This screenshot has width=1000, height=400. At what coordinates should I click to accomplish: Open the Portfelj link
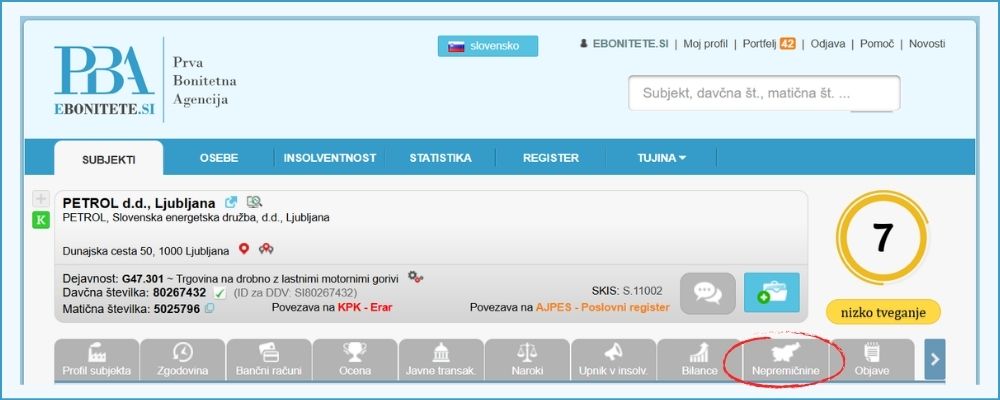coord(760,44)
